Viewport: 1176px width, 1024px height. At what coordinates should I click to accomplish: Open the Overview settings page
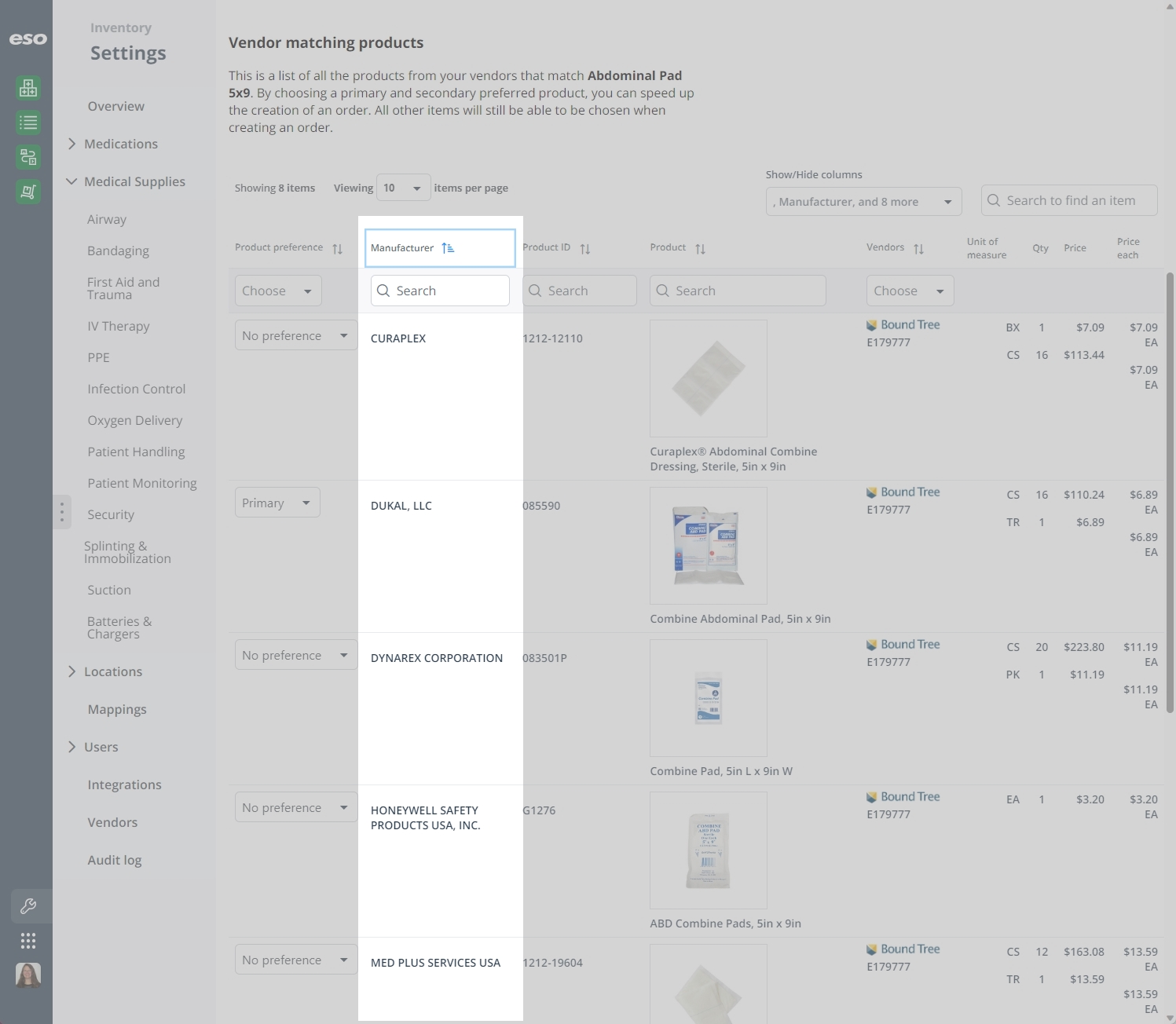click(x=116, y=106)
